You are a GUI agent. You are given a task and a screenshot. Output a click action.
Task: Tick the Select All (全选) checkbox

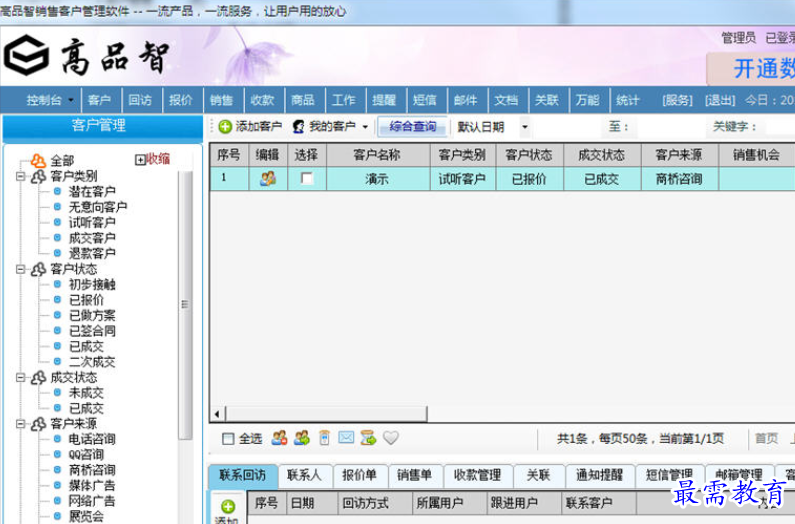(x=228, y=438)
